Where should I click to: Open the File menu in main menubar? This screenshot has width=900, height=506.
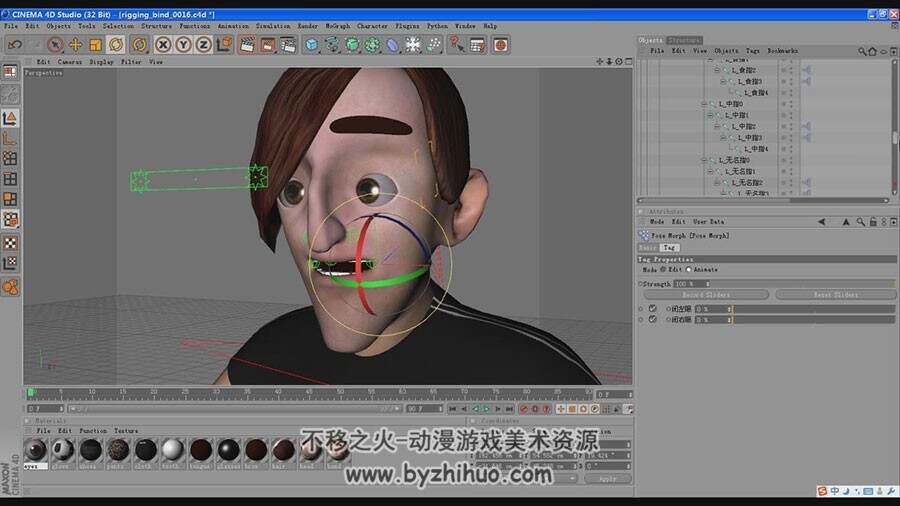(11, 26)
